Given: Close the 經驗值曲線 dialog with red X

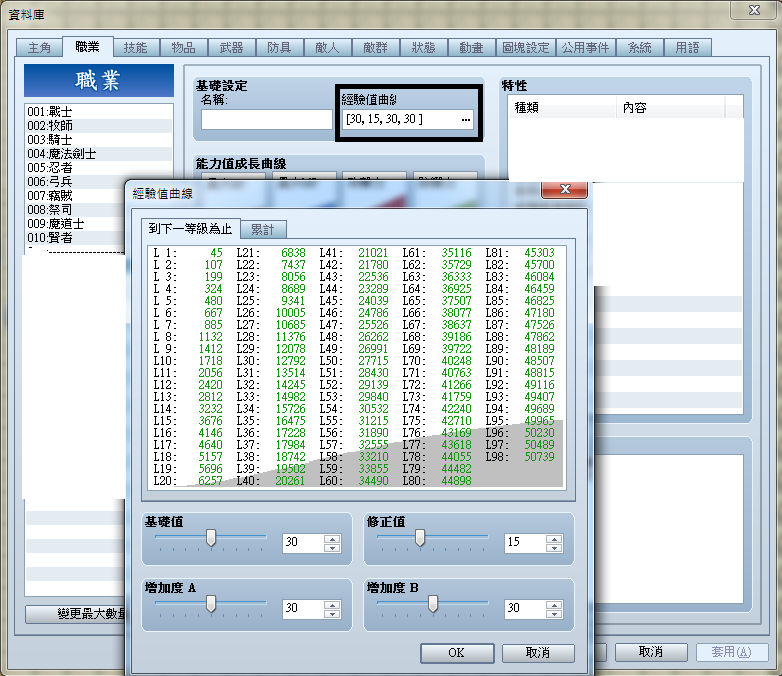Looking at the screenshot, I should click(x=565, y=189).
